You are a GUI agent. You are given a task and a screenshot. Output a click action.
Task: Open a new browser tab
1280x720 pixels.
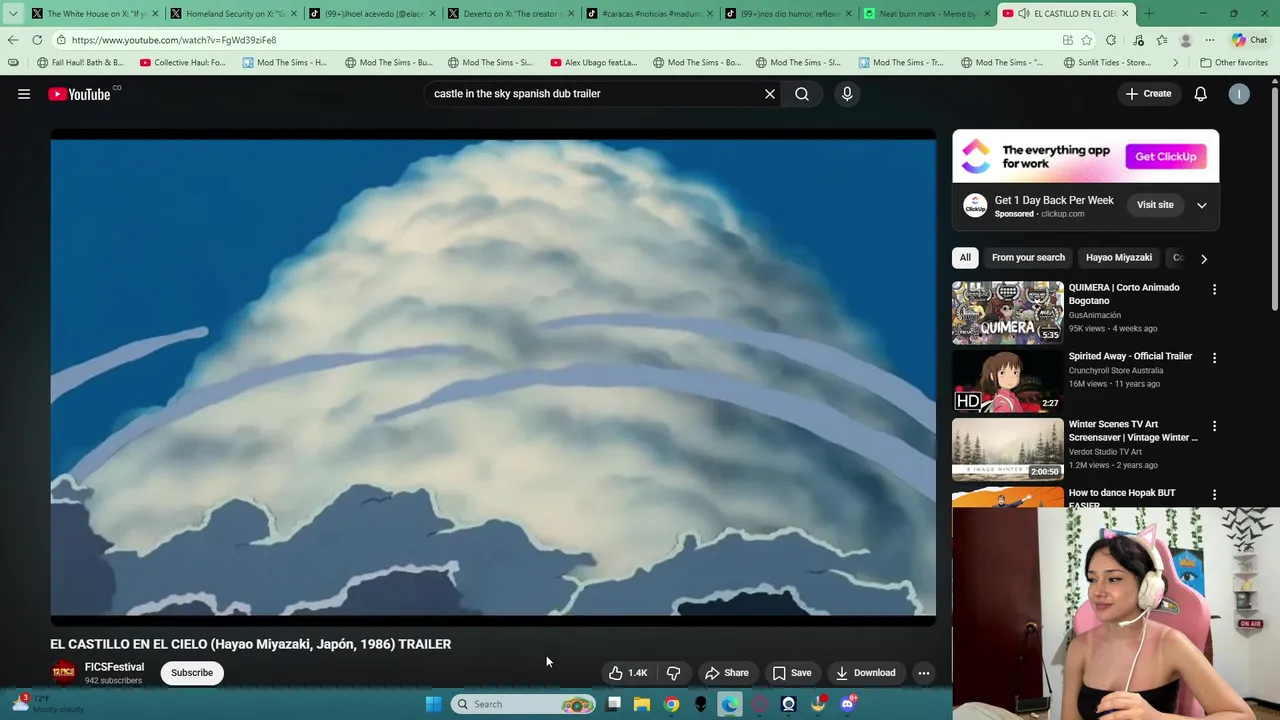coord(1149,14)
